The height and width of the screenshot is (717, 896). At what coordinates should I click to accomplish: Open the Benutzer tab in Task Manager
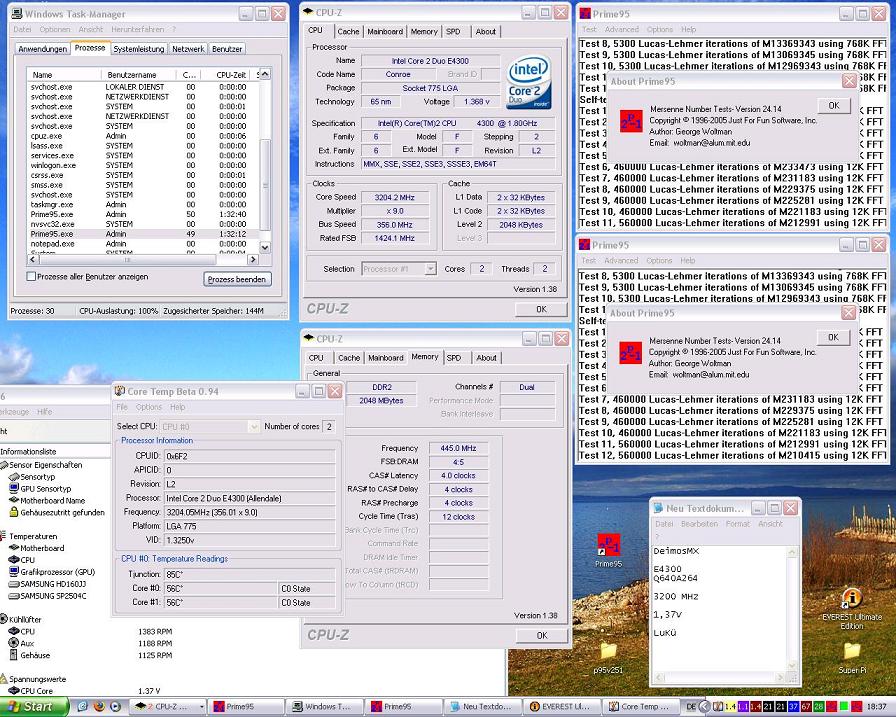[227, 49]
